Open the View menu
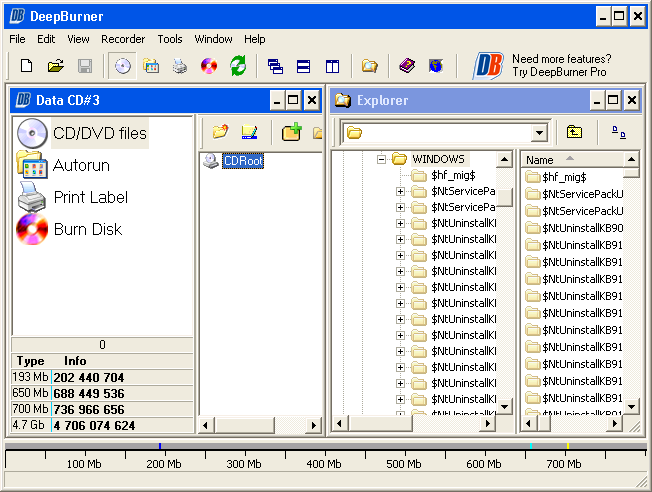Viewport: 652px width, 492px height. [x=78, y=39]
